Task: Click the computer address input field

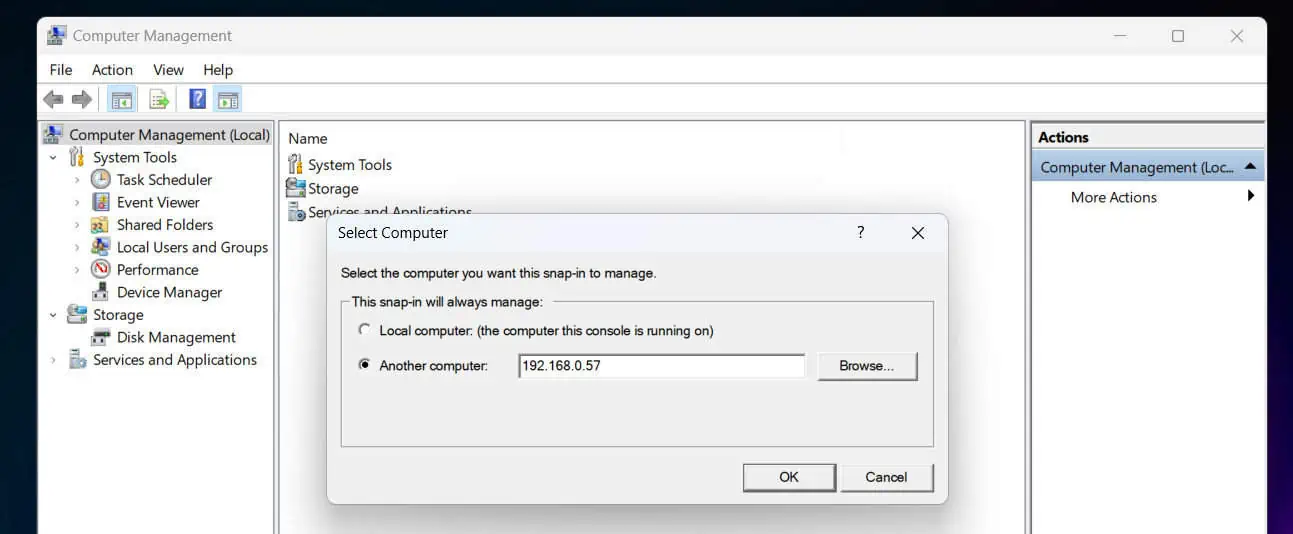Action: click(661, 366)
